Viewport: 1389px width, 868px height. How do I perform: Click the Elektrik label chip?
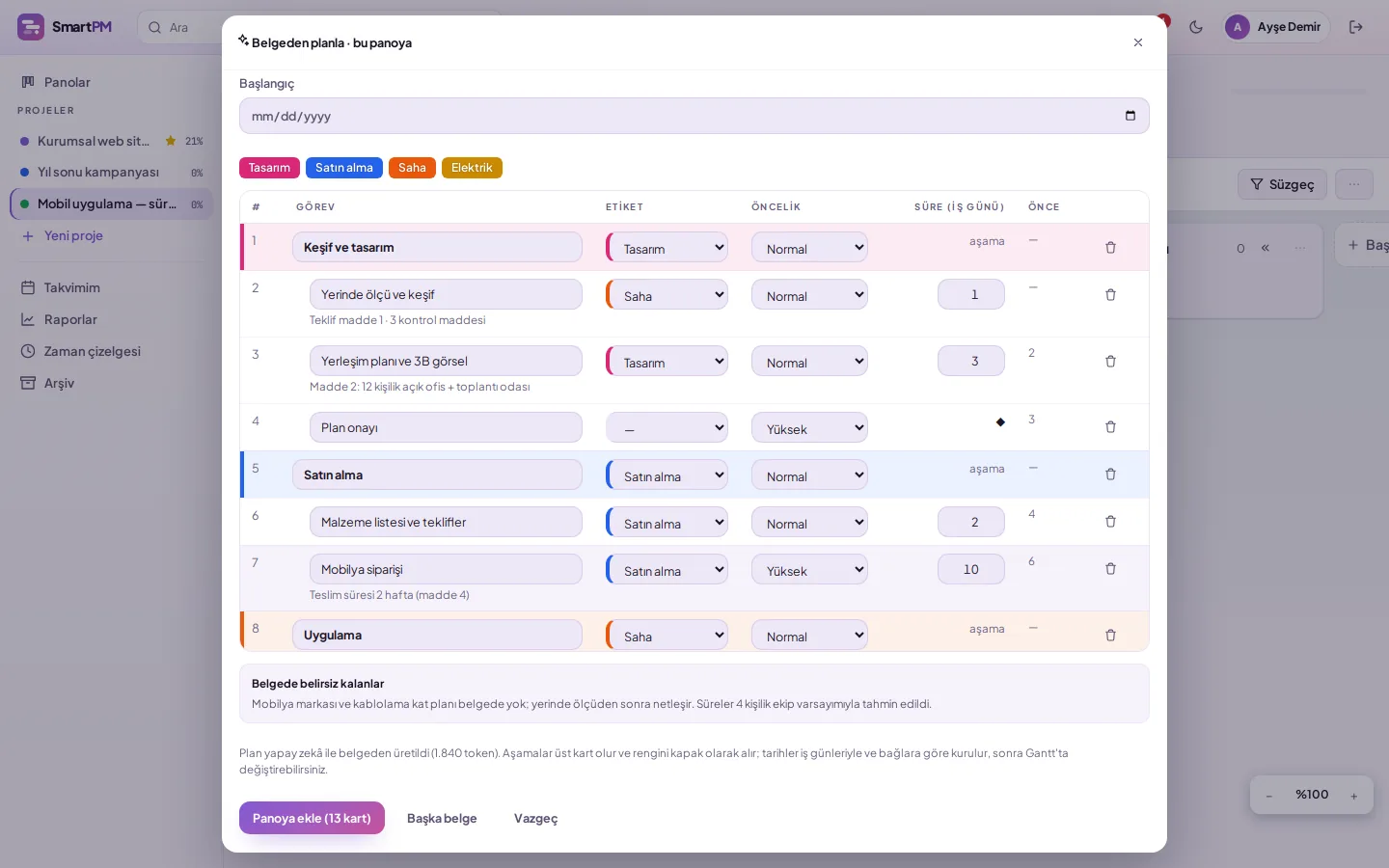tap(472, 168)
